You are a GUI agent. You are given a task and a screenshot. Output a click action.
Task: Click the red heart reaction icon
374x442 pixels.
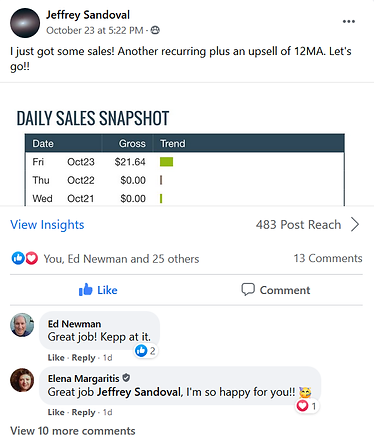tap(31, 258)
